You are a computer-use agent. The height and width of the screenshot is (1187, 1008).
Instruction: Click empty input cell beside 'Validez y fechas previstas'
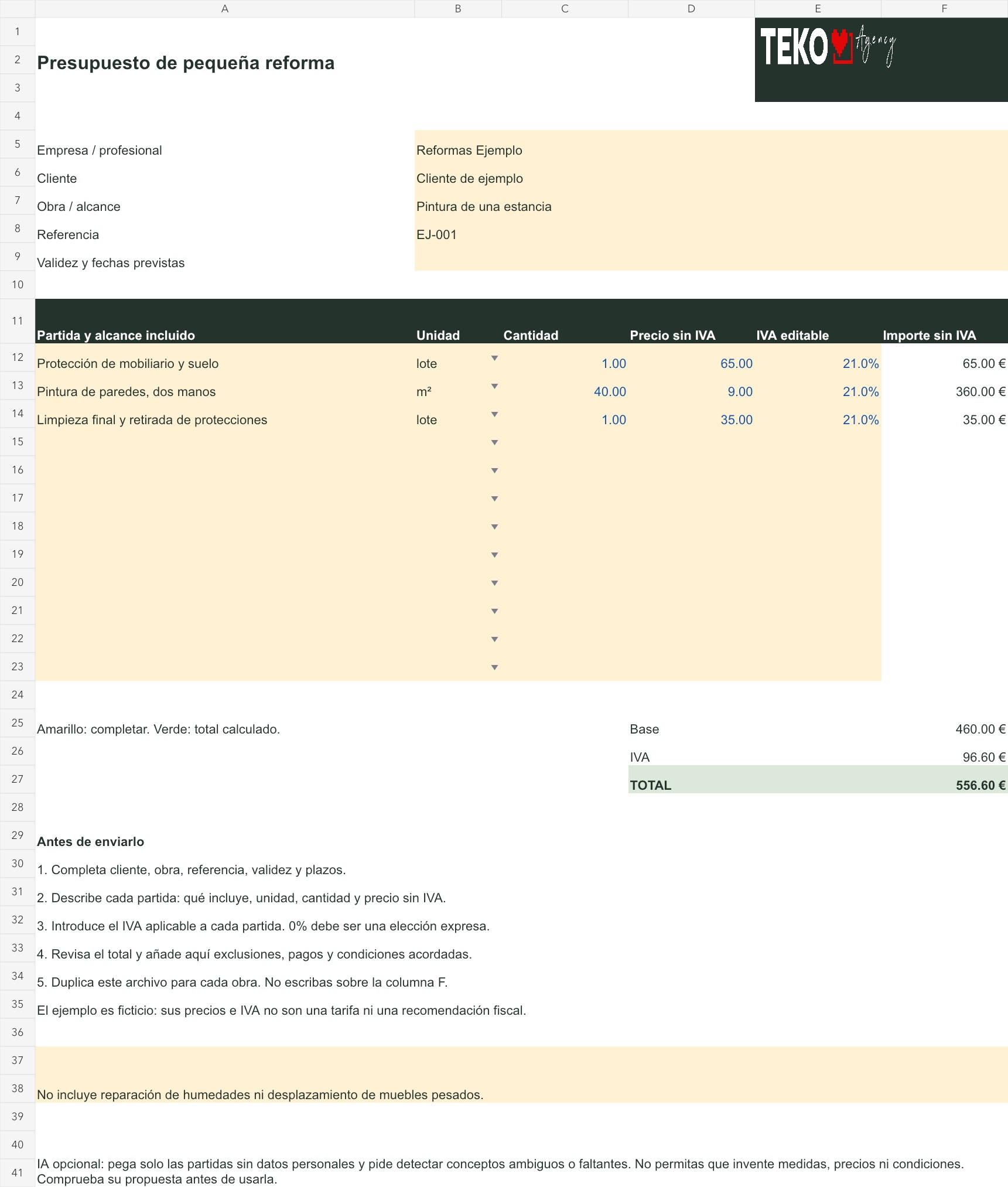(711, 257)
